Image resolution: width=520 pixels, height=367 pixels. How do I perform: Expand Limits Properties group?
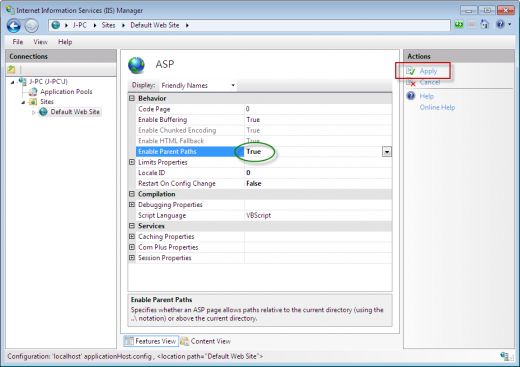click(132, 162)
